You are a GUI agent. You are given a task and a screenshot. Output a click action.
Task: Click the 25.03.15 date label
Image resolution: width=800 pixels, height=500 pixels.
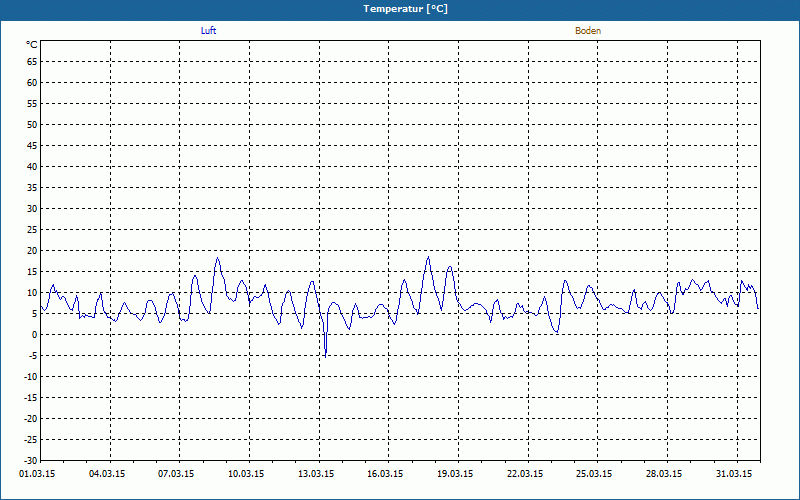[594, 474]
